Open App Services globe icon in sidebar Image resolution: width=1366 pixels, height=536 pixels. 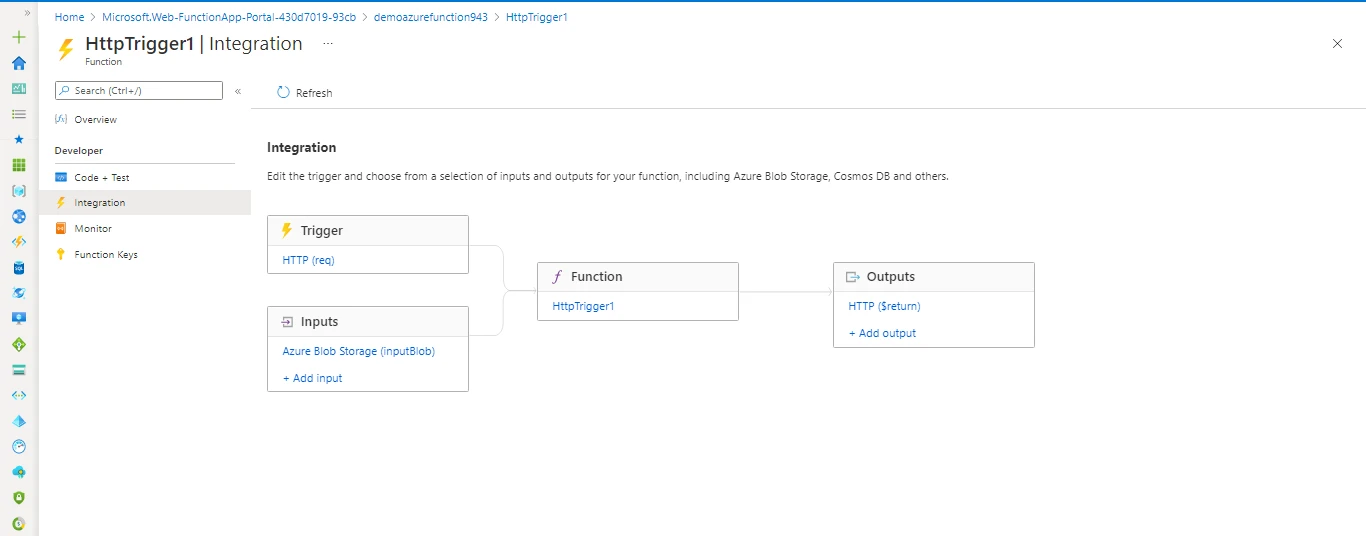[x=18, y=216]
